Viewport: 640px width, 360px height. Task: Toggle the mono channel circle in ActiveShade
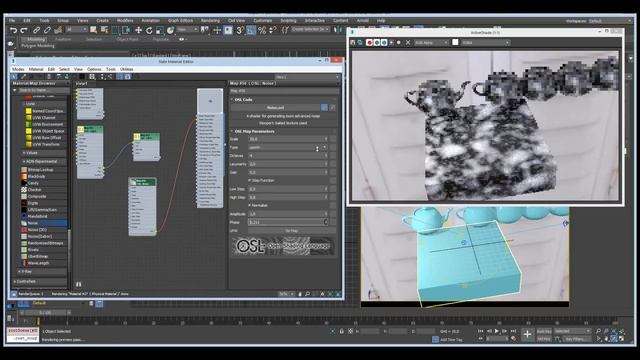point(399,42)
